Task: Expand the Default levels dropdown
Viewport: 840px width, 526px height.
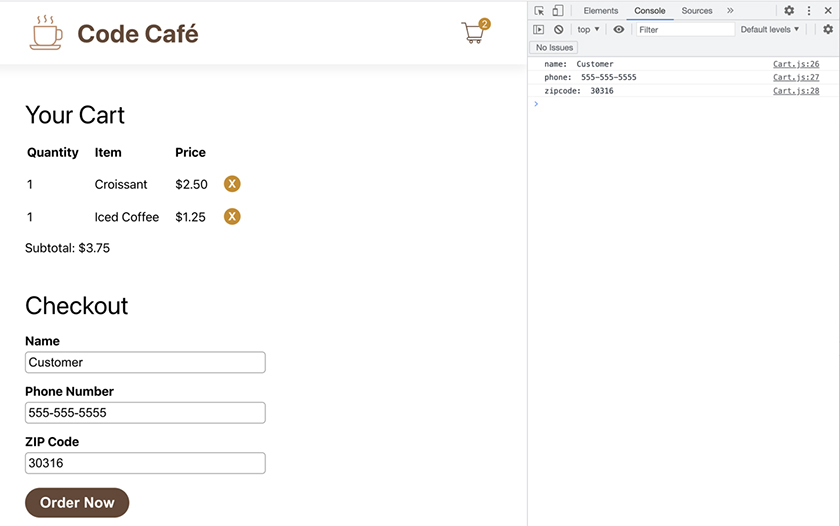Action: (x=769, y=30)
